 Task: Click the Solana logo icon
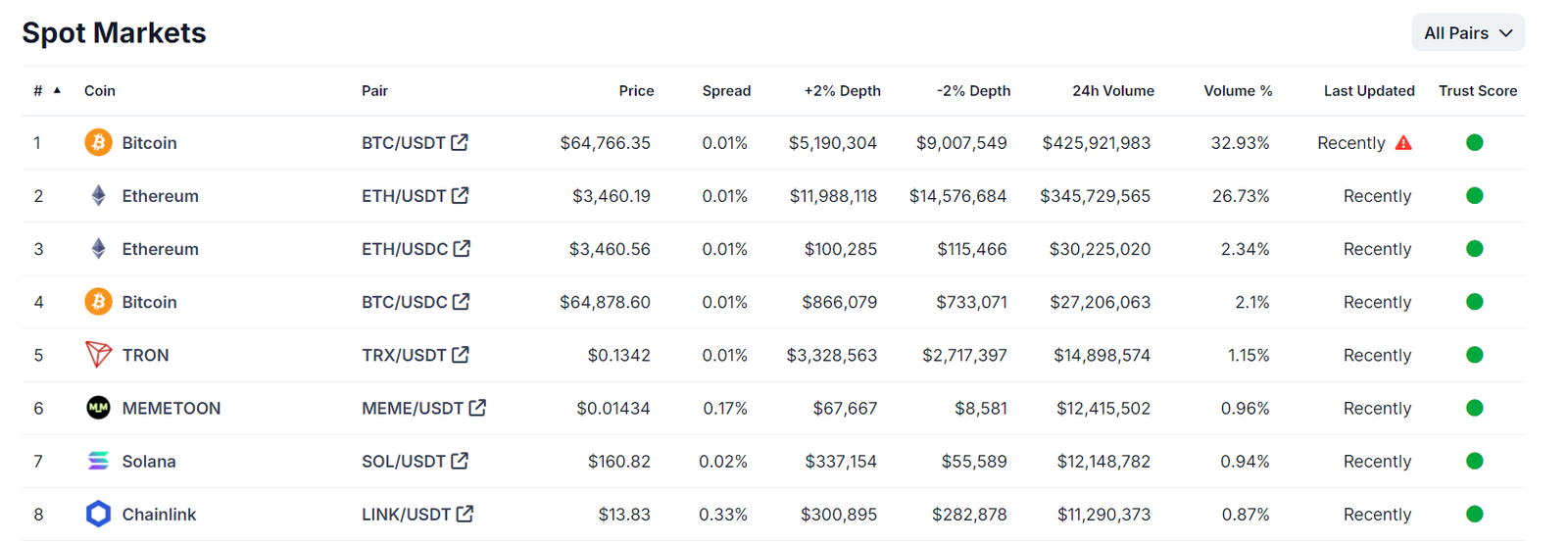click(x=98, y=461)
